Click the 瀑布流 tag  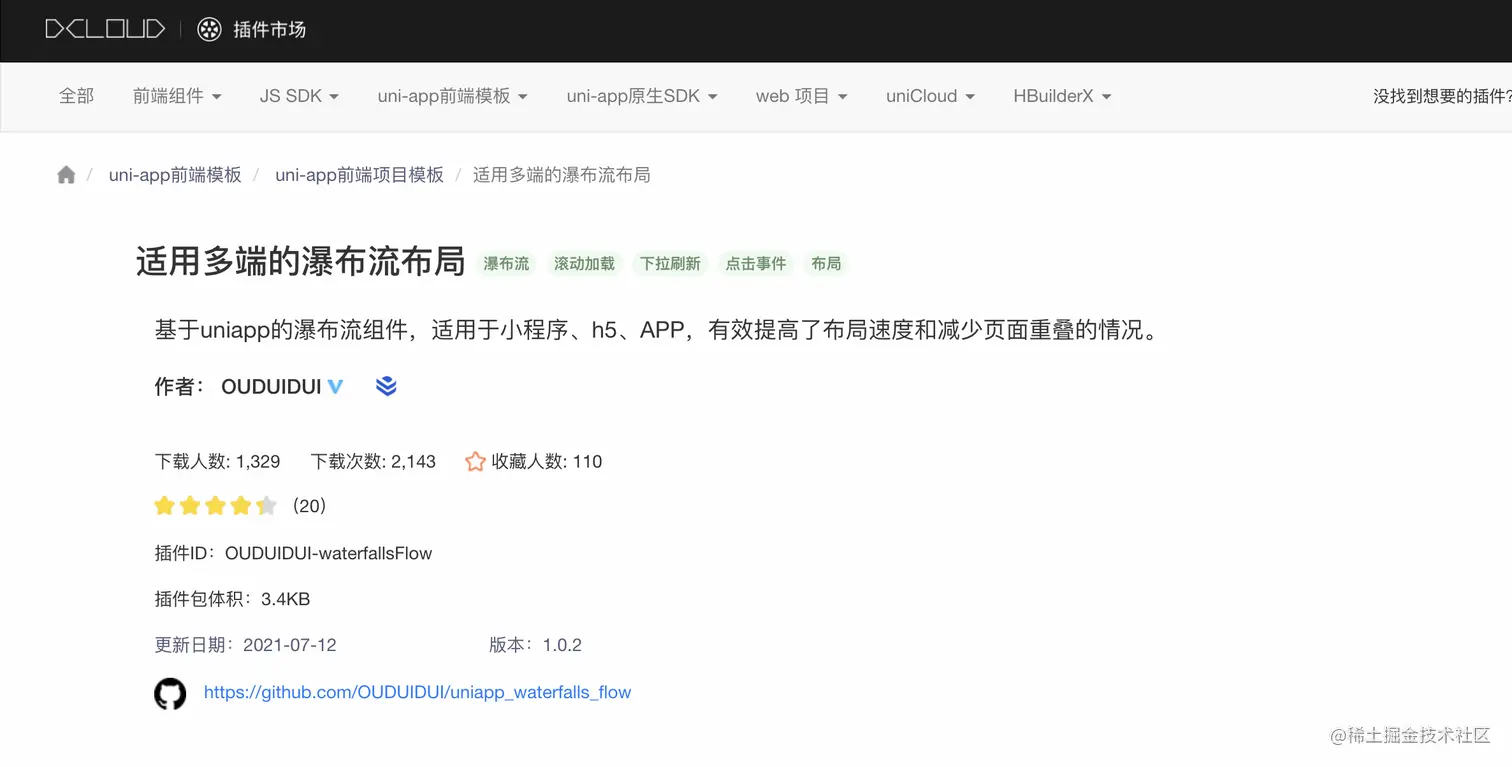click(506, 264)
